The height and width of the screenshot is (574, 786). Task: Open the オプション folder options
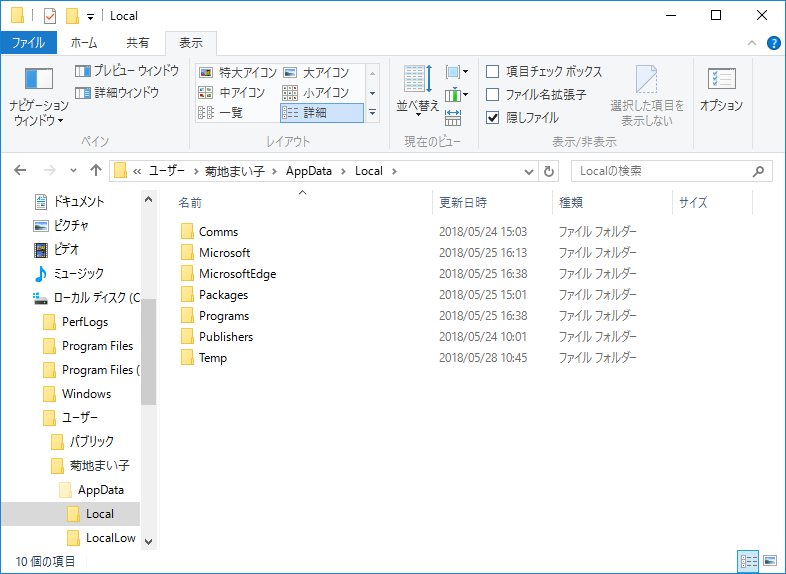(721, 88)
